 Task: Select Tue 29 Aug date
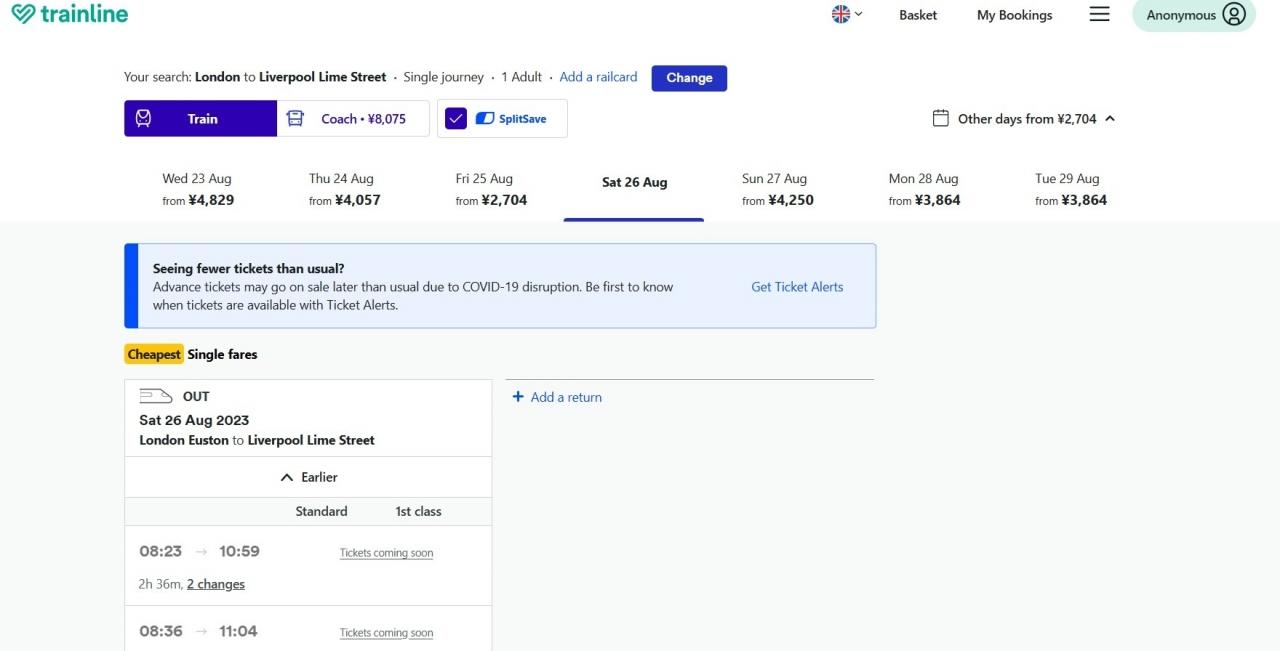1070,189
